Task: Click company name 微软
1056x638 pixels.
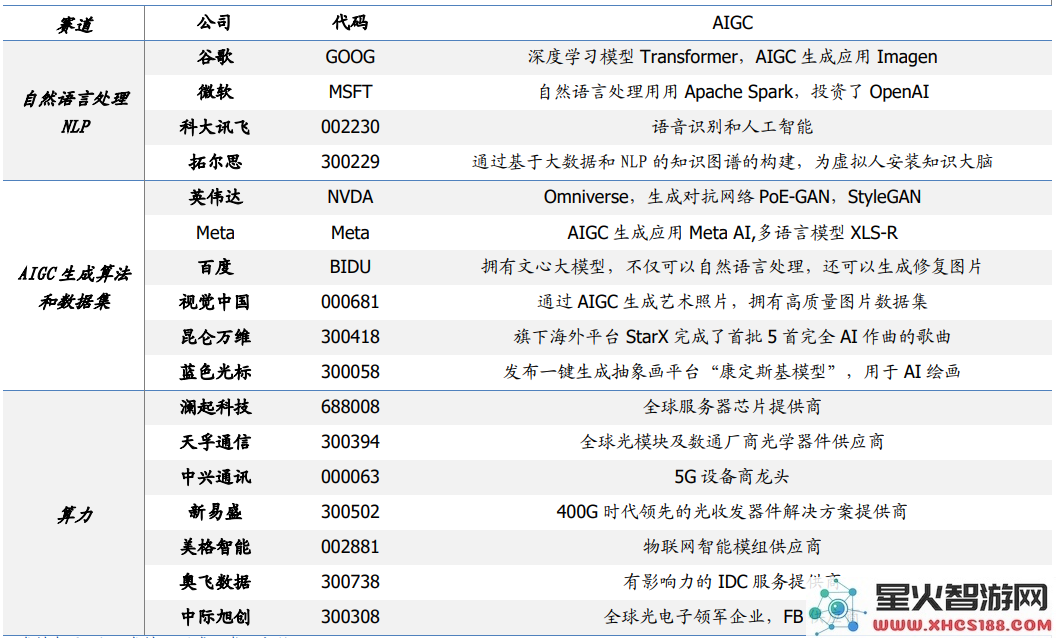Action: pyautogui.click(x=215, y=92)
